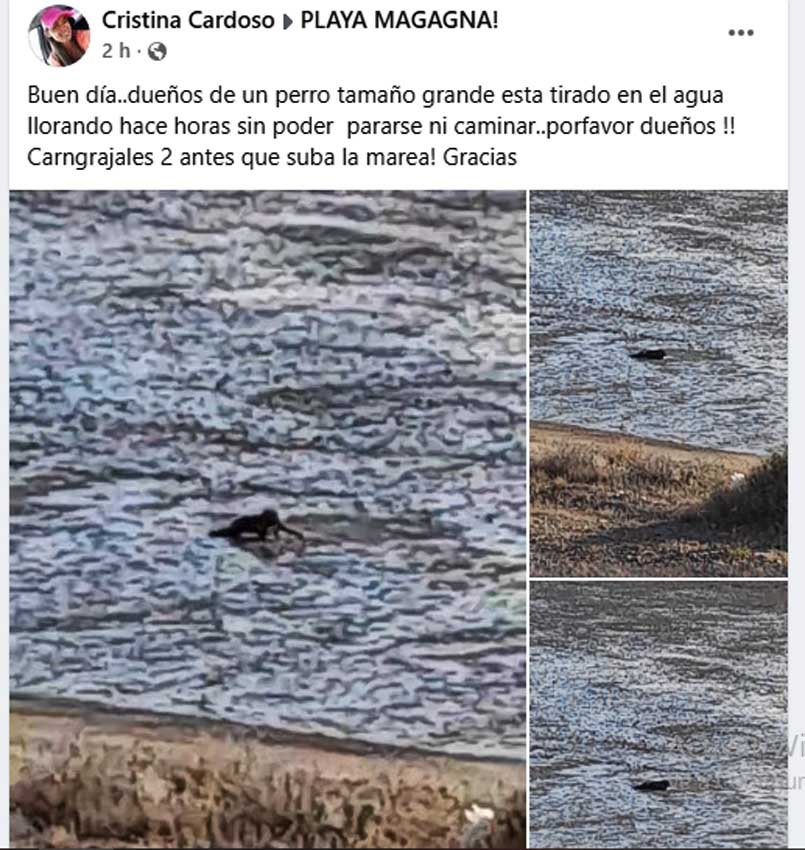Click the arrow between author and group
The height and width of the screenshot is (850, 805).
288,22
